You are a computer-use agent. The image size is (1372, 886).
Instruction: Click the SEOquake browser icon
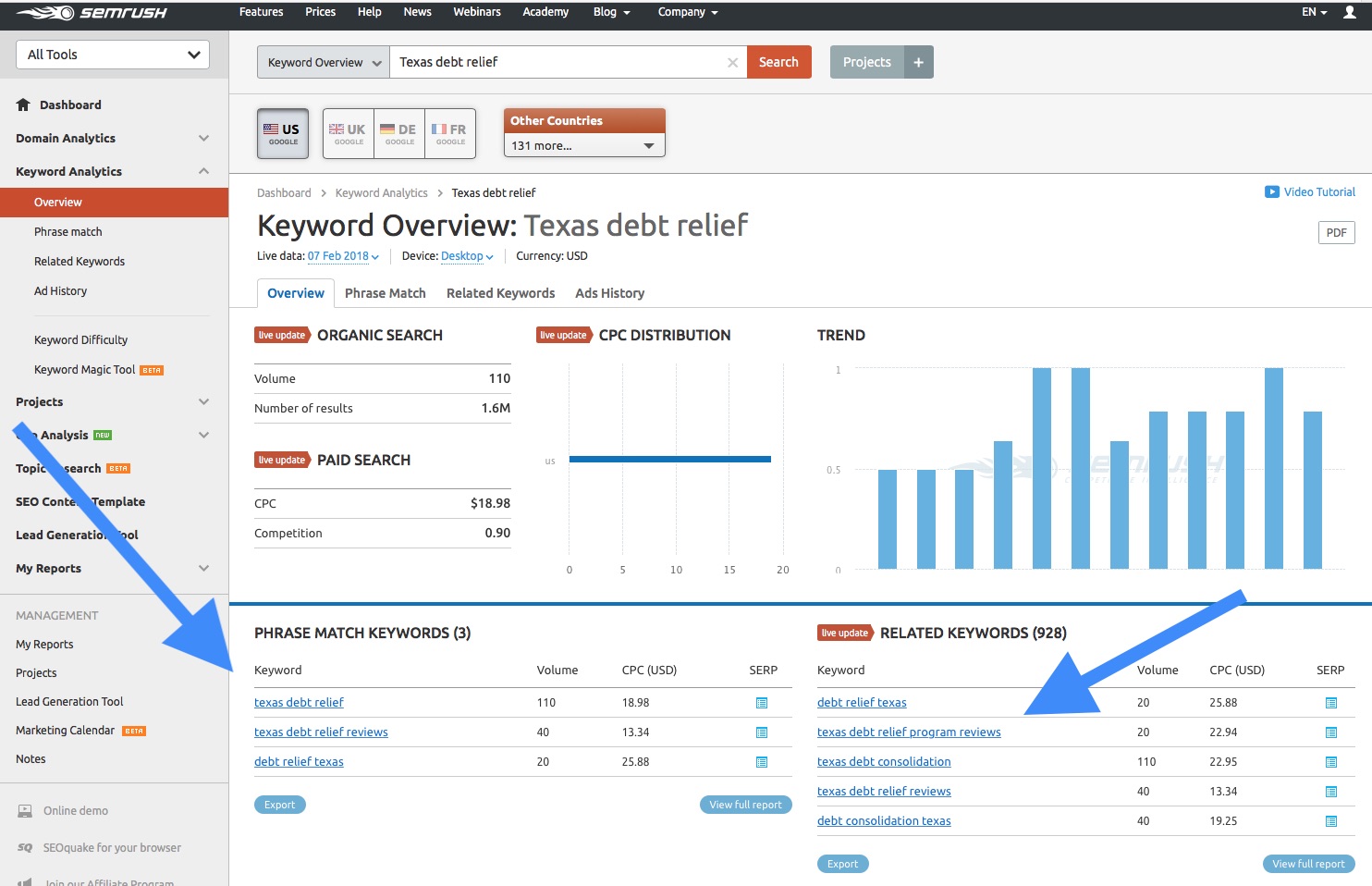click(x=25, y=847)
